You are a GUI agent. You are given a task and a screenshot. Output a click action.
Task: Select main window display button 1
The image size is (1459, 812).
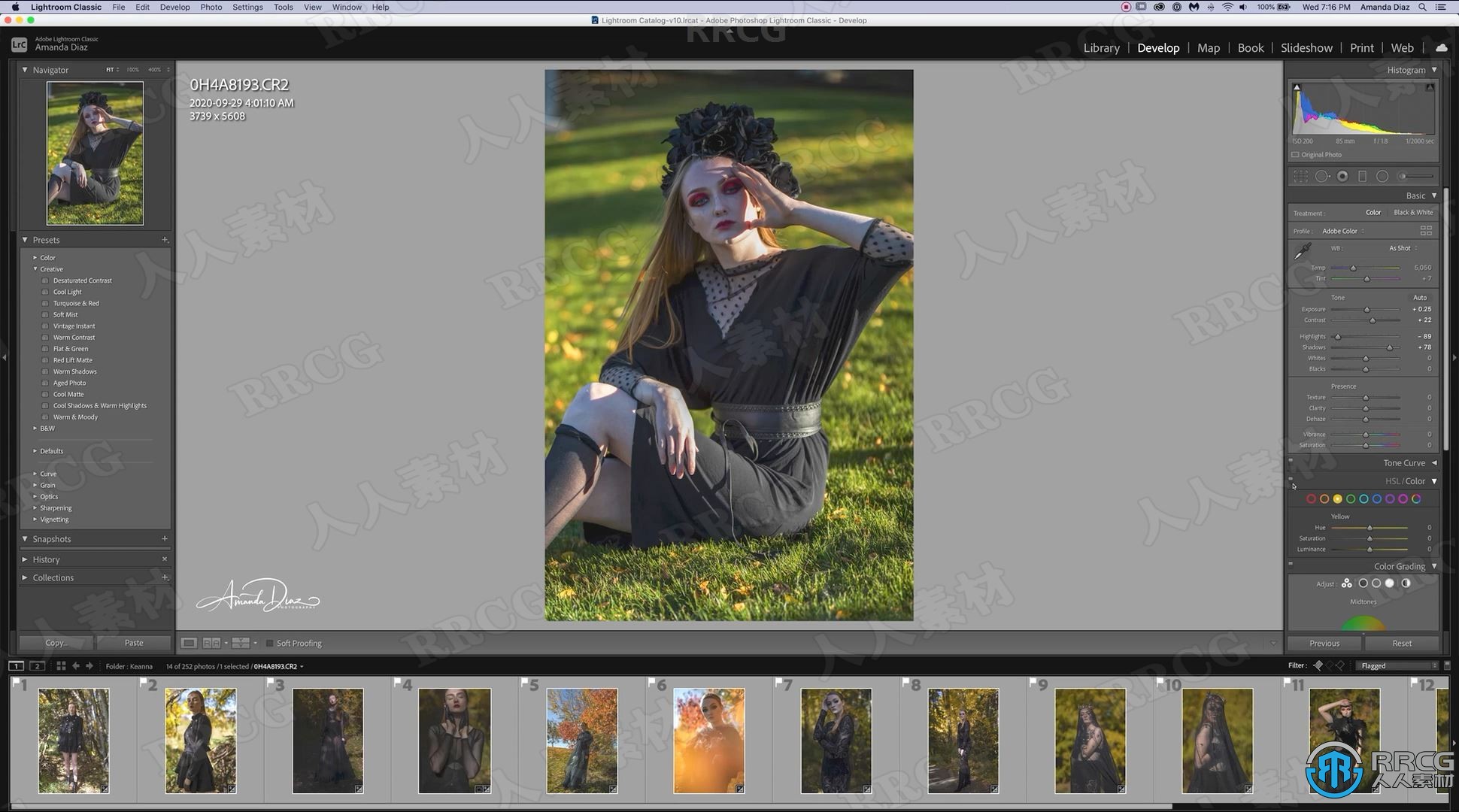click(16, 666)
